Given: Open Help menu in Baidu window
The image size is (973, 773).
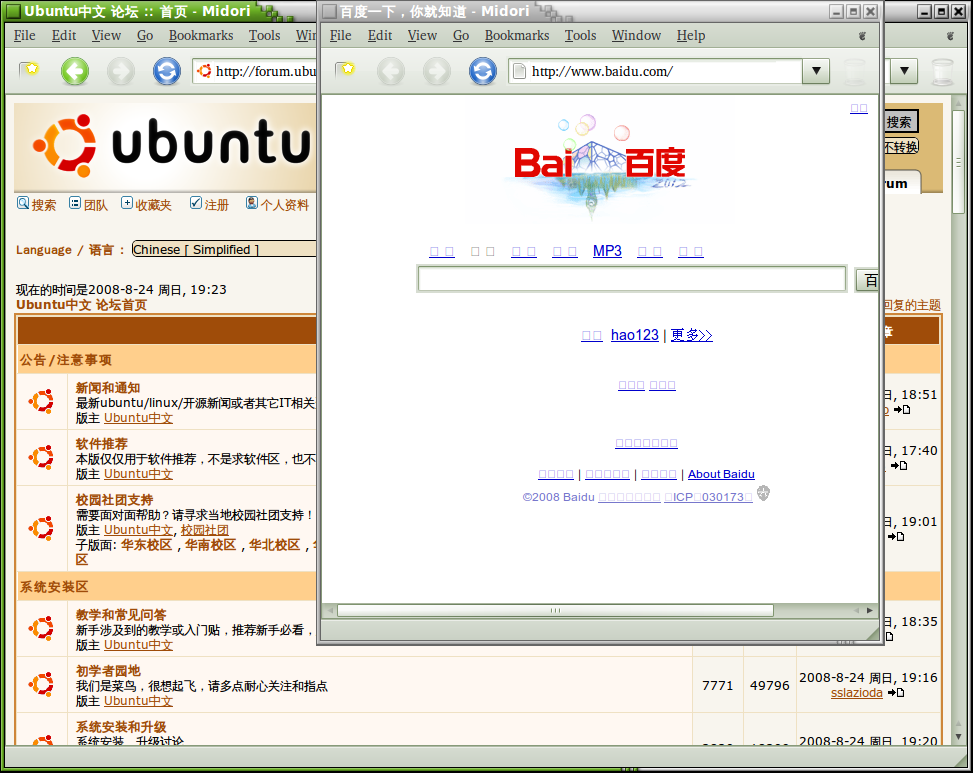Looking at the screenshot, I should coord(691,36).
